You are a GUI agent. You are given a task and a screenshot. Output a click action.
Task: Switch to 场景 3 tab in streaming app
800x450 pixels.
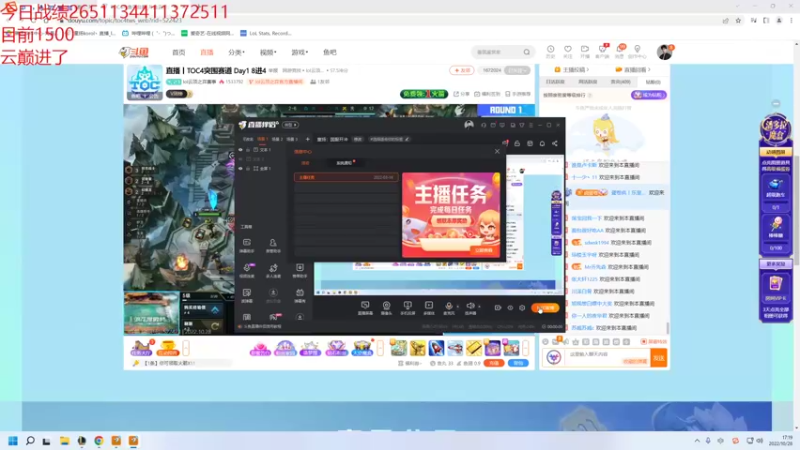[x=291, y=139]
